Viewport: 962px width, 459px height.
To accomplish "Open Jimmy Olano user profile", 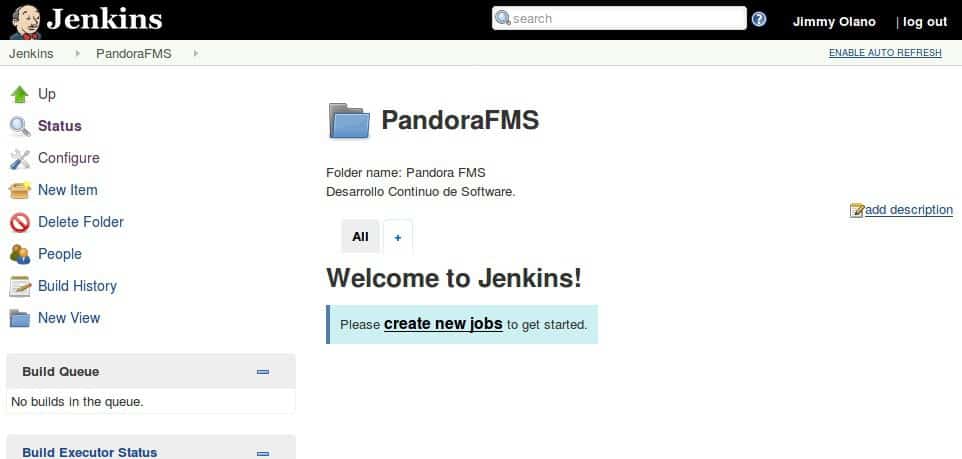I will pos(834,22).
